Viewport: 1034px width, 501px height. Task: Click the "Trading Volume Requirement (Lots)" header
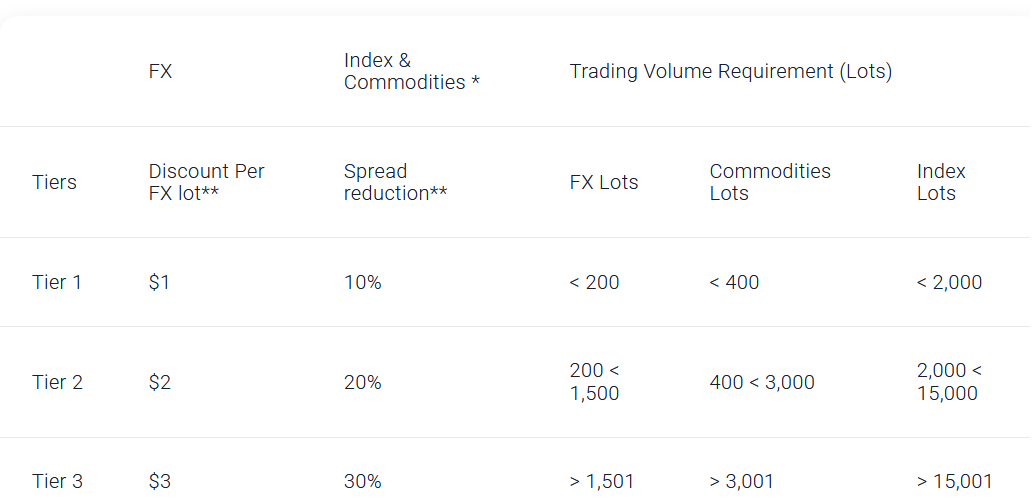click(730, 71)
